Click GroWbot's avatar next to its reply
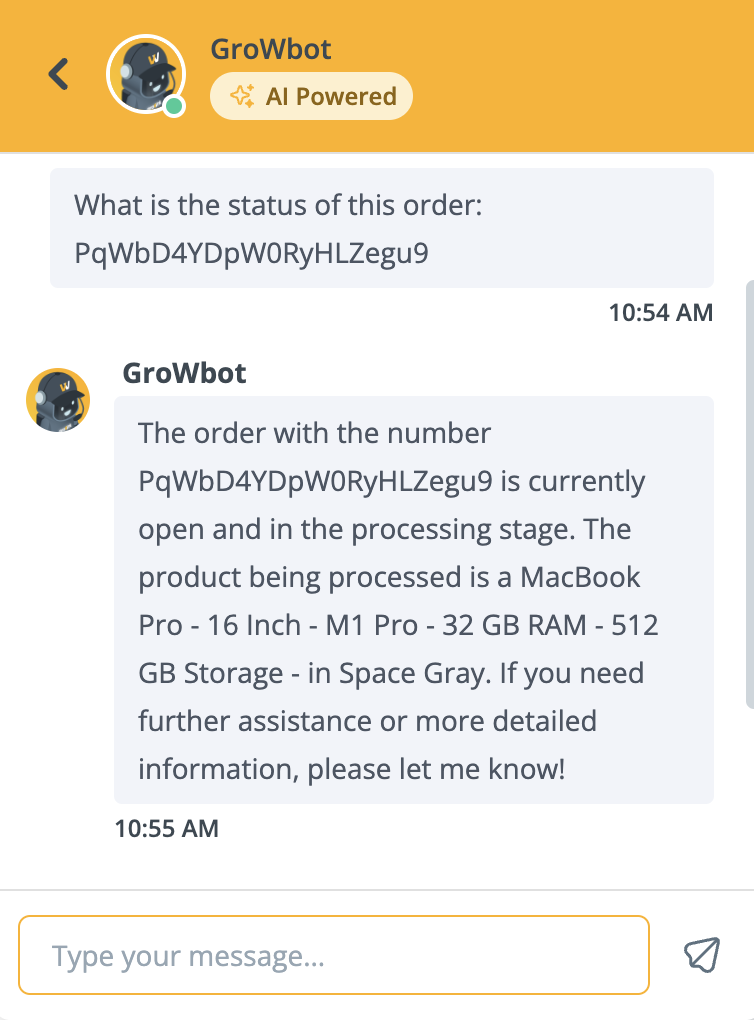Viewport: 754px width, 1020px height. coord(58,400)
